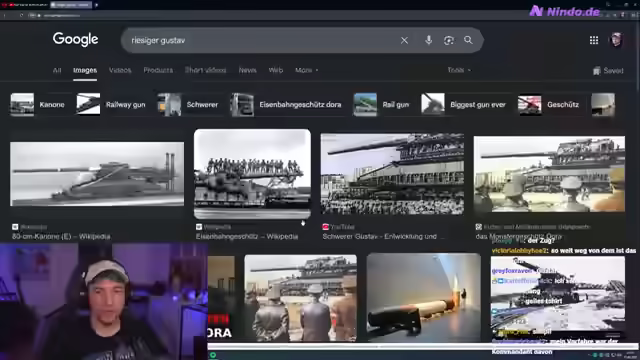Image resolution: width=640 pixels, height=360 pixels.
Task: Apply the Biggest gun ever suggestion chip
Action: click(464, 104)
